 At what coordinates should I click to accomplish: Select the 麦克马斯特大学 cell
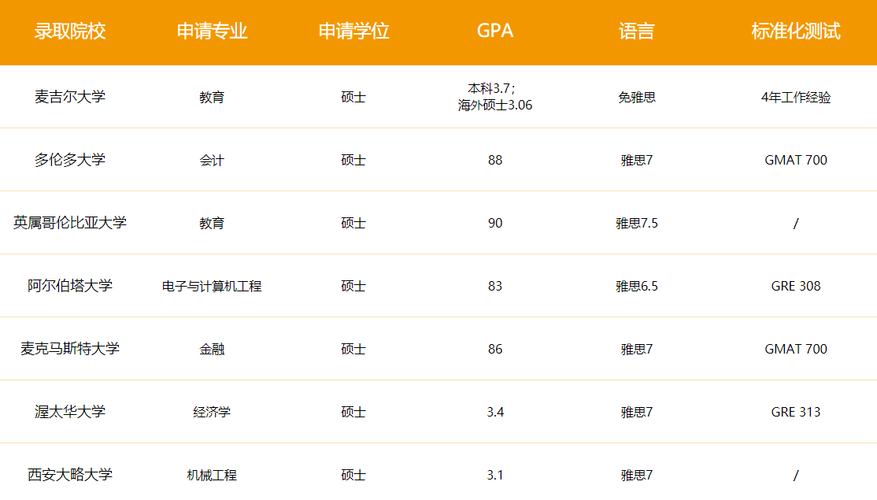click(70, 349)
